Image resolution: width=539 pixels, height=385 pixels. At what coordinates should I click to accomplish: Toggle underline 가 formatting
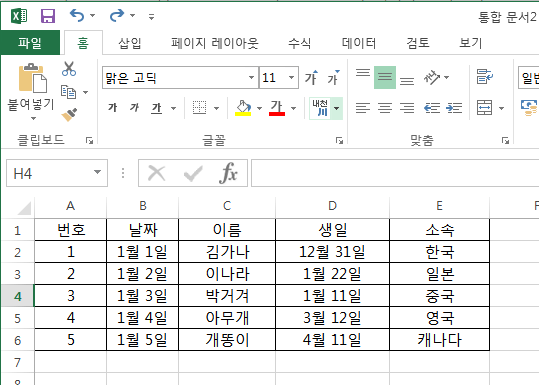tap(156, 108)
